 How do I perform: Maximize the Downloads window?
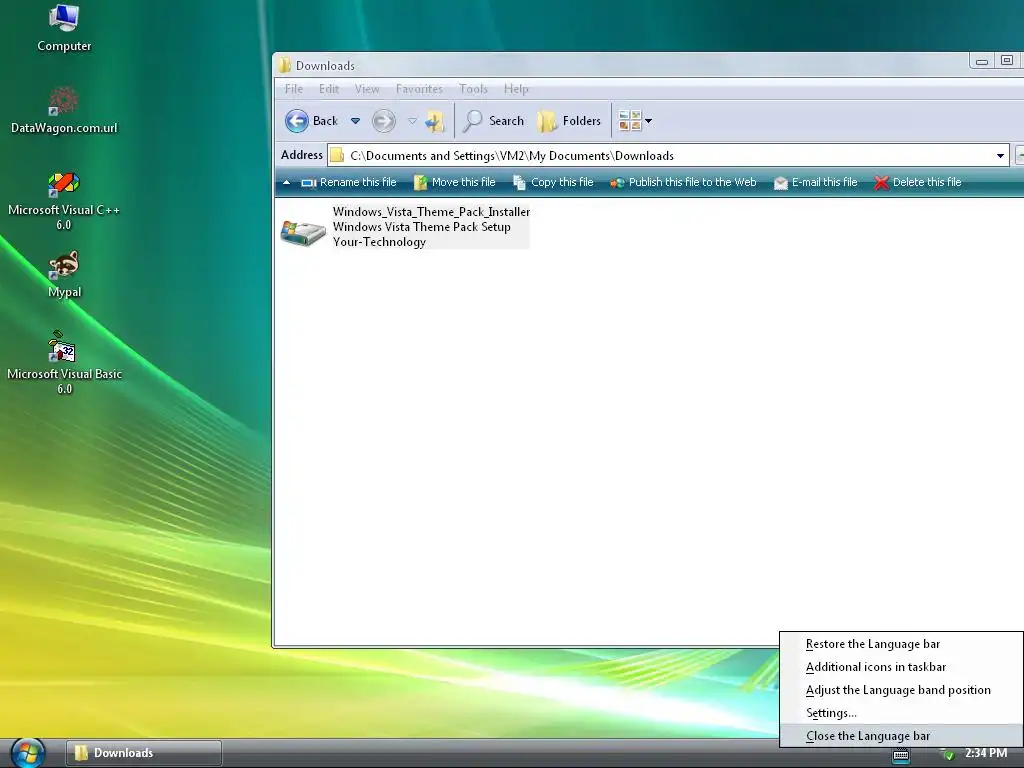point(1007,61)
